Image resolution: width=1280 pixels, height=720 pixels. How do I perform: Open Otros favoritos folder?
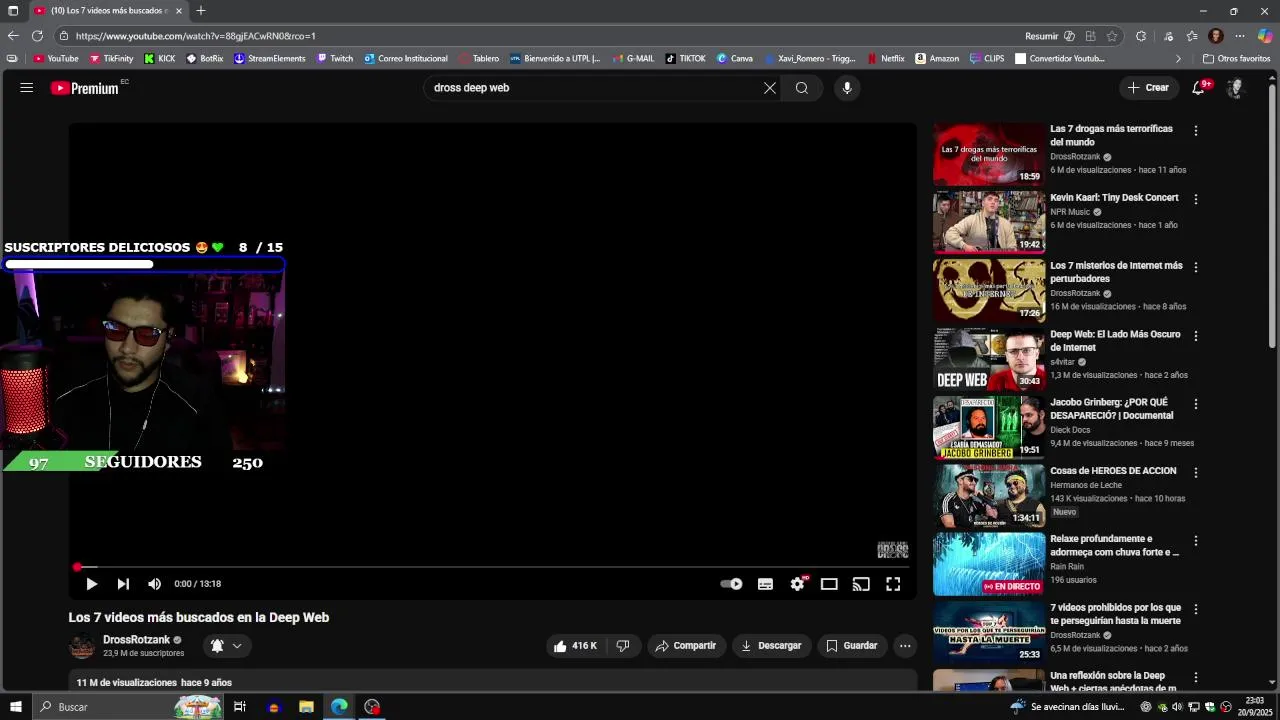tap(1236, 58)
